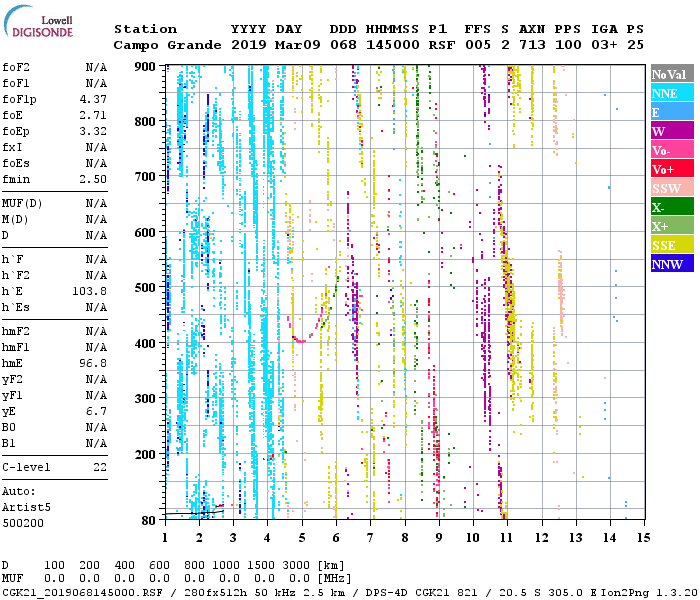Click the hmF2 parameter label
Screen dimensions: 700x600
coord(16,331)
